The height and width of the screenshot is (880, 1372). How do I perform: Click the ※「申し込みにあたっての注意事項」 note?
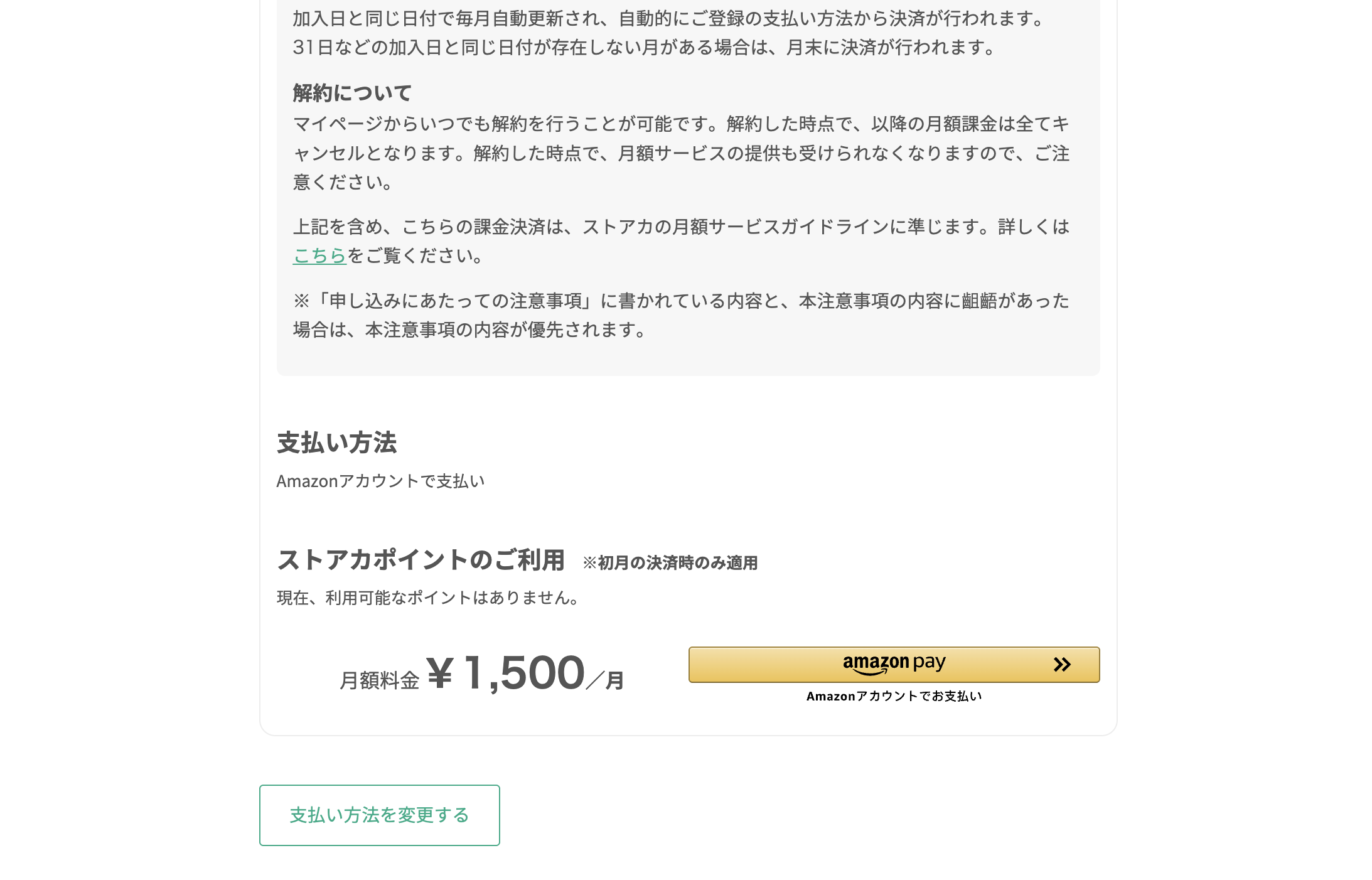pyautogui.click(x=681, y=315)
